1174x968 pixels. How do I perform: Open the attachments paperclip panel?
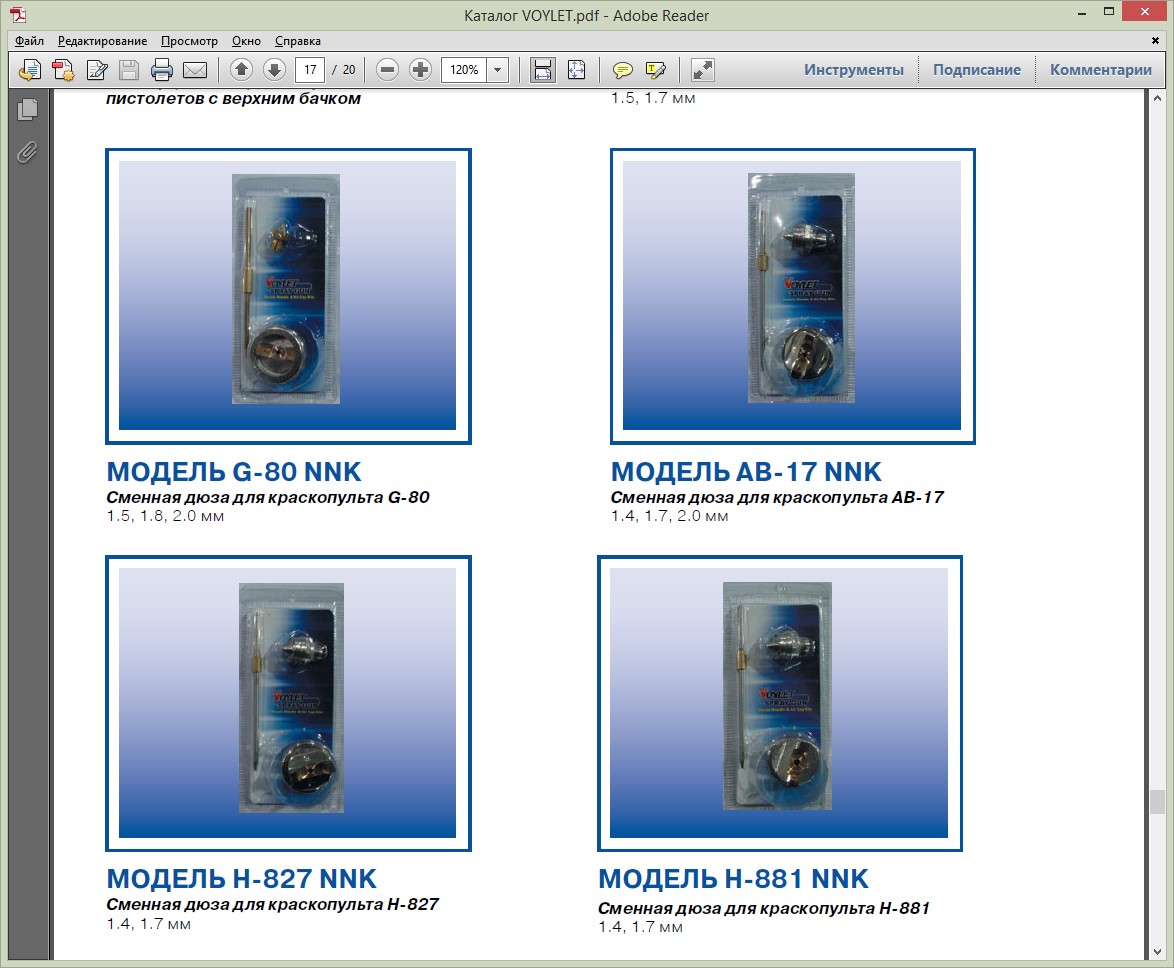tap(27, 152)
